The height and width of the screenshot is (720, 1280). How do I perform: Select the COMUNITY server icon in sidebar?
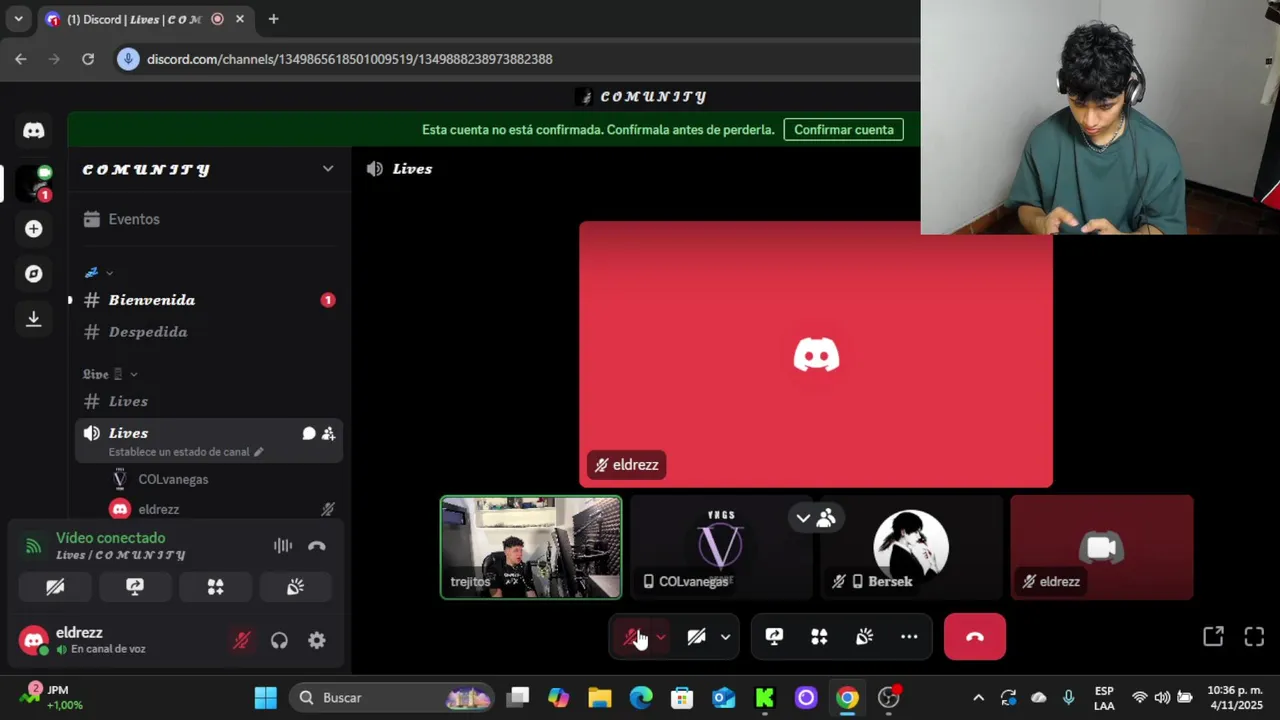34,182
